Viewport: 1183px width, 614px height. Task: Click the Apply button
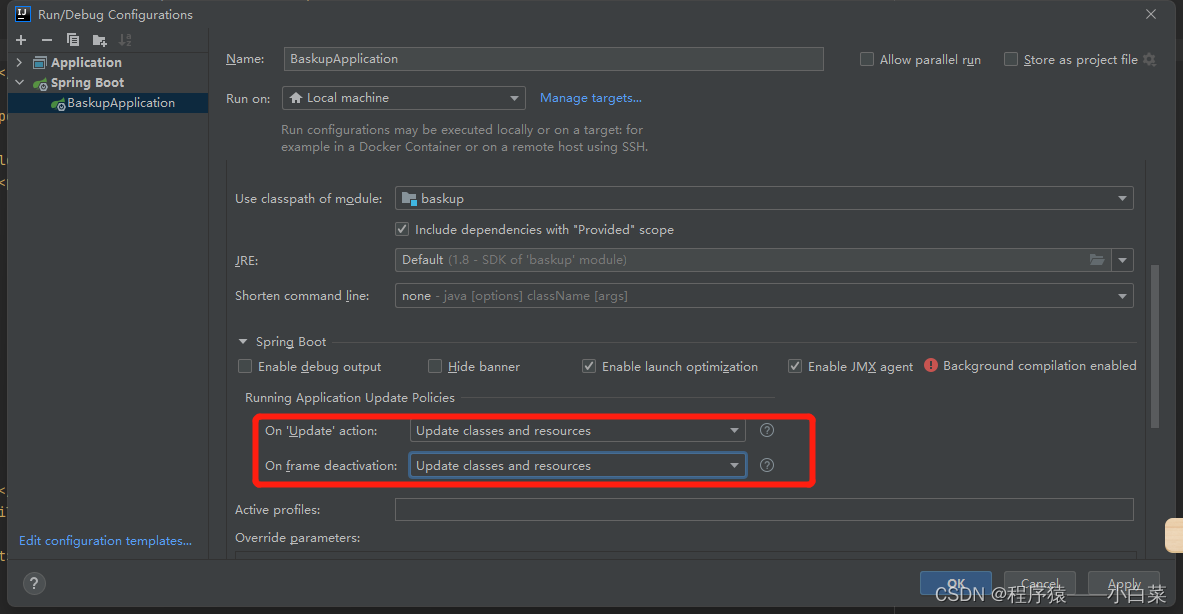click(x=1123, y=584)
